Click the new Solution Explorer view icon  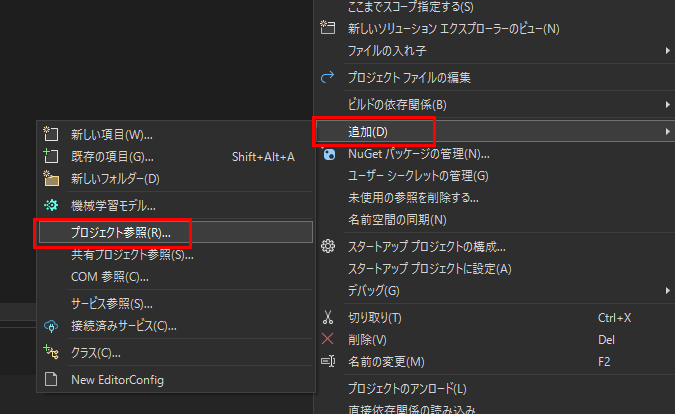[x=328, y=28]
